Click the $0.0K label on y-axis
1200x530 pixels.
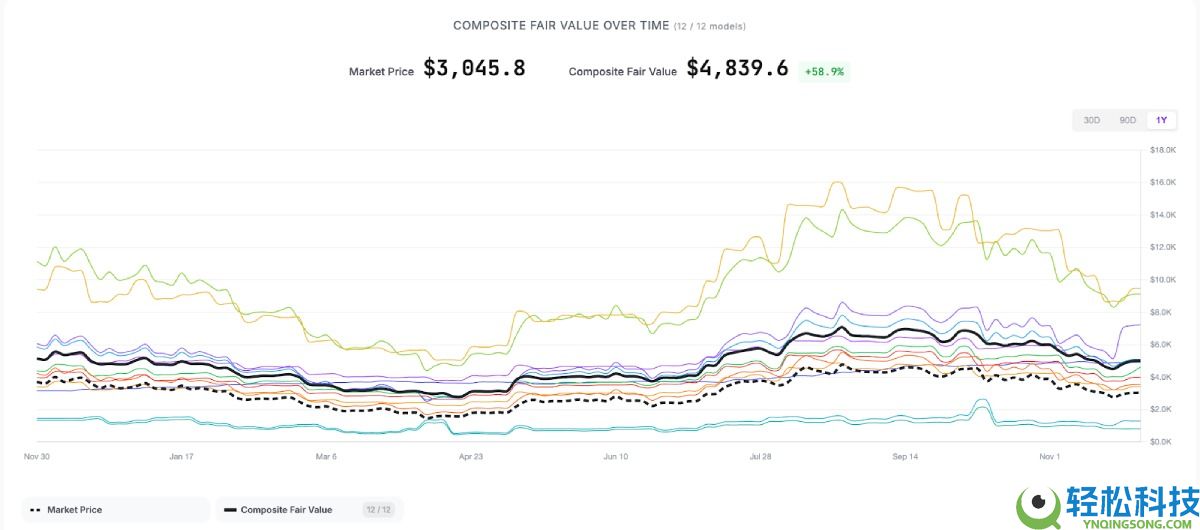coord(1161,441)
